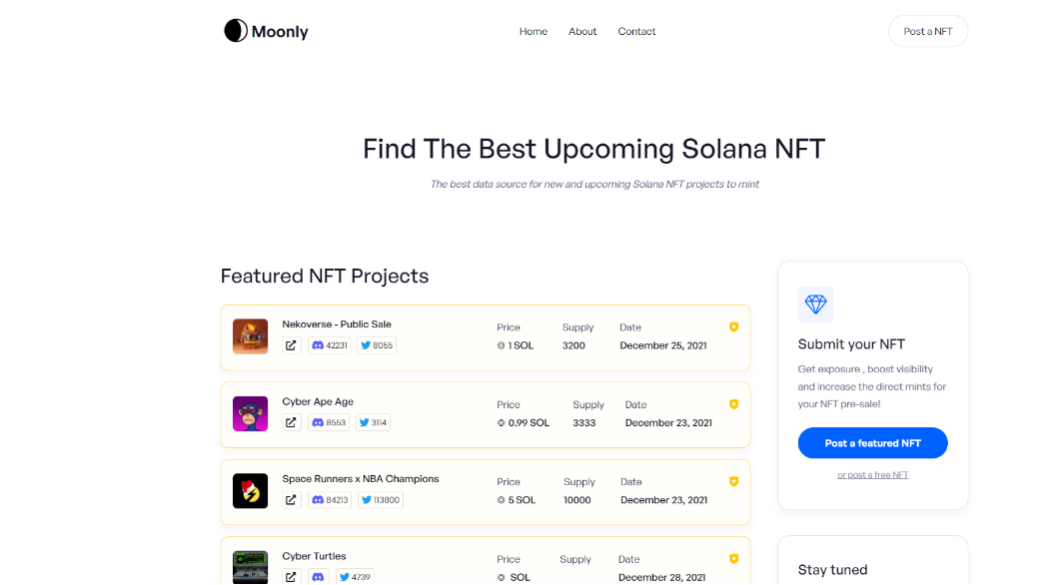Open Nekoverse Discord badge
1040x585 pixels.
coord(330,345)
